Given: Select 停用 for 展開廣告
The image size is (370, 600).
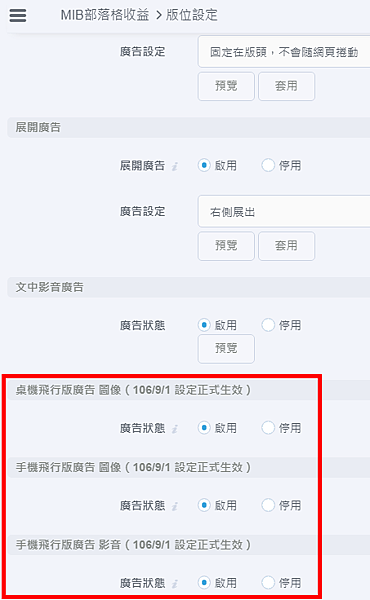Looking at the screenshot, I should pyautogui.click(x=268, y=166).
